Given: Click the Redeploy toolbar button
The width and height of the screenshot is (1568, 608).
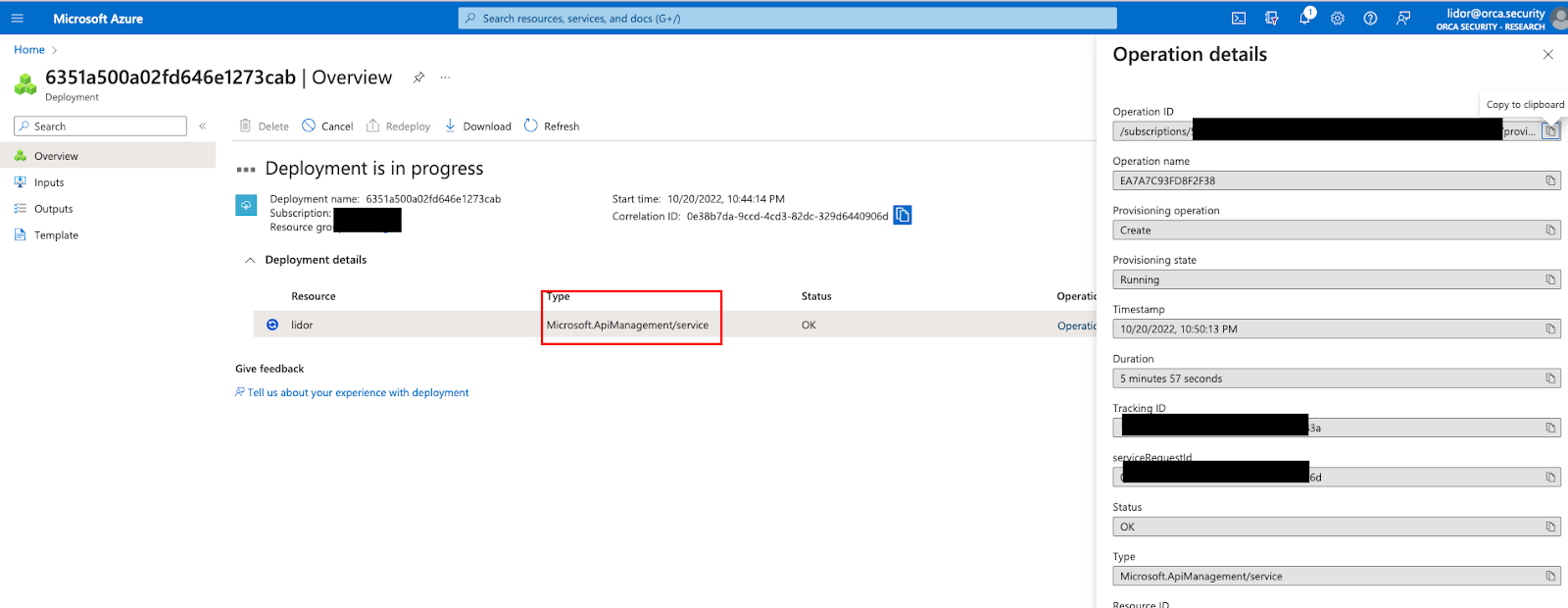Looking at the screenshot, I should click(x=398, y=127).
